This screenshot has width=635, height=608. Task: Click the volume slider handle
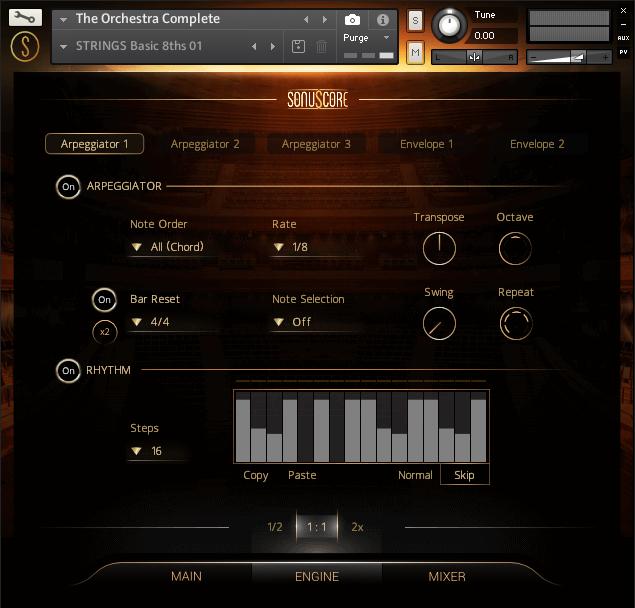click(x=577, y=58)
